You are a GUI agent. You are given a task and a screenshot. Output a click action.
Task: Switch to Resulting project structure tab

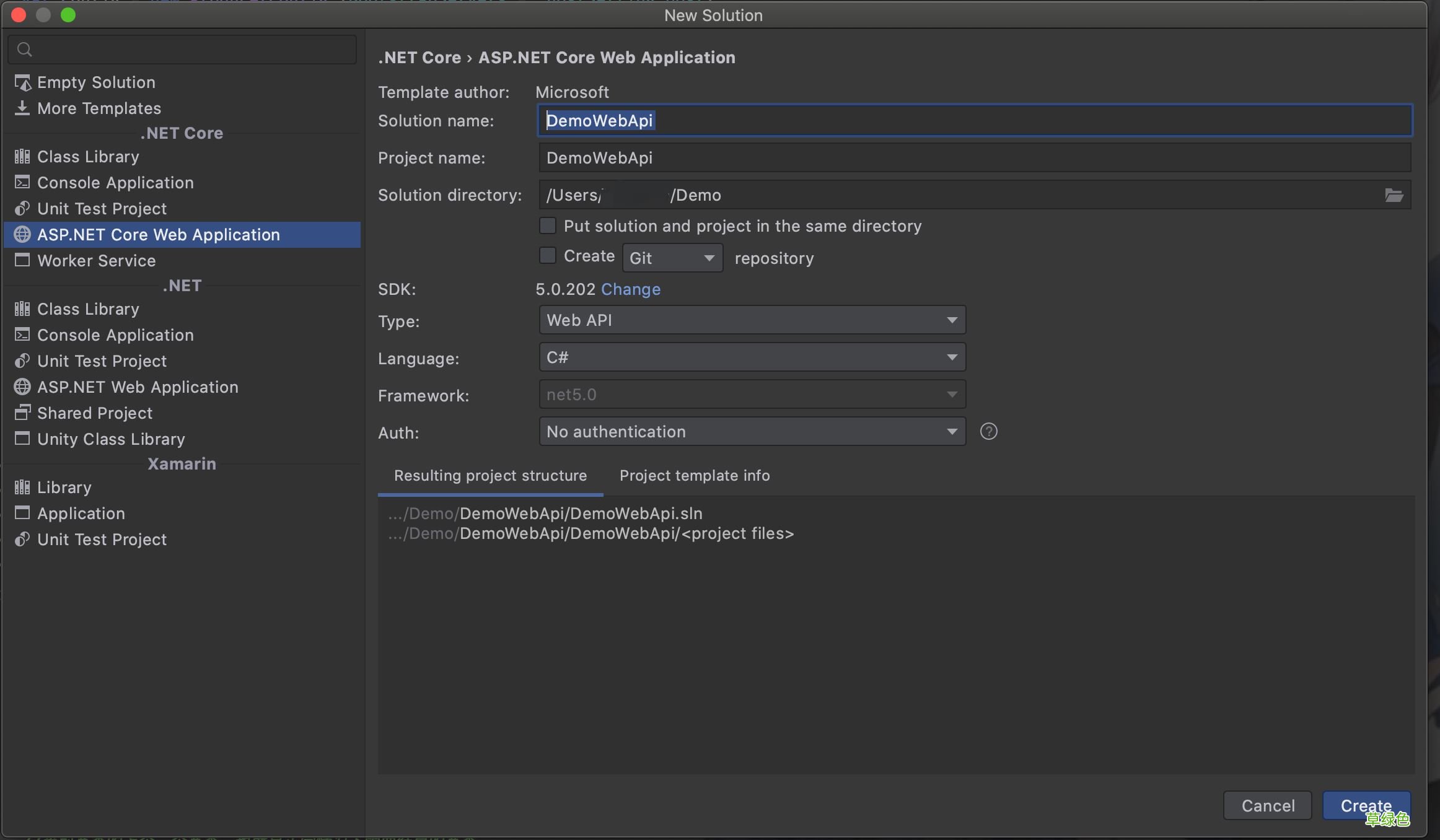coord(490,476)
